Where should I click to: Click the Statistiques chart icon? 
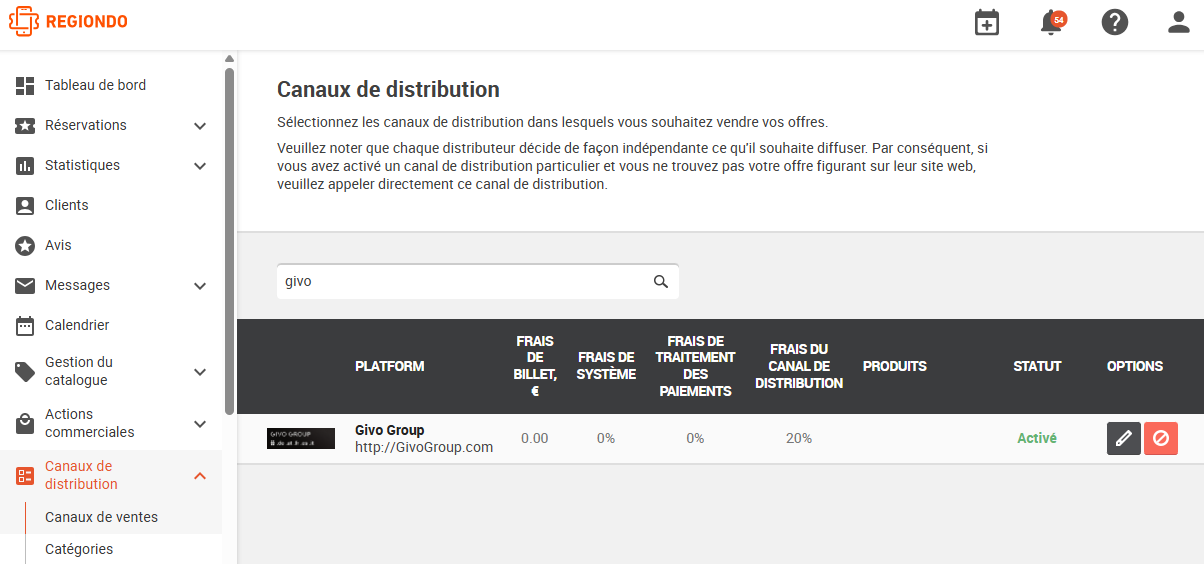(26, 166)
